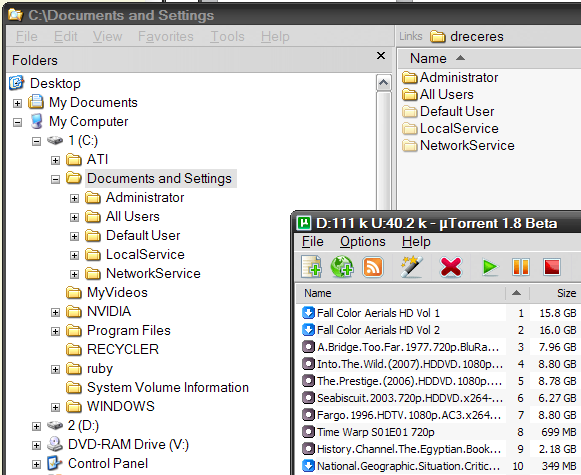Expand the NVIDIA folder node
Viewport: 581px width, 475px height.
[x=55, y=312]
